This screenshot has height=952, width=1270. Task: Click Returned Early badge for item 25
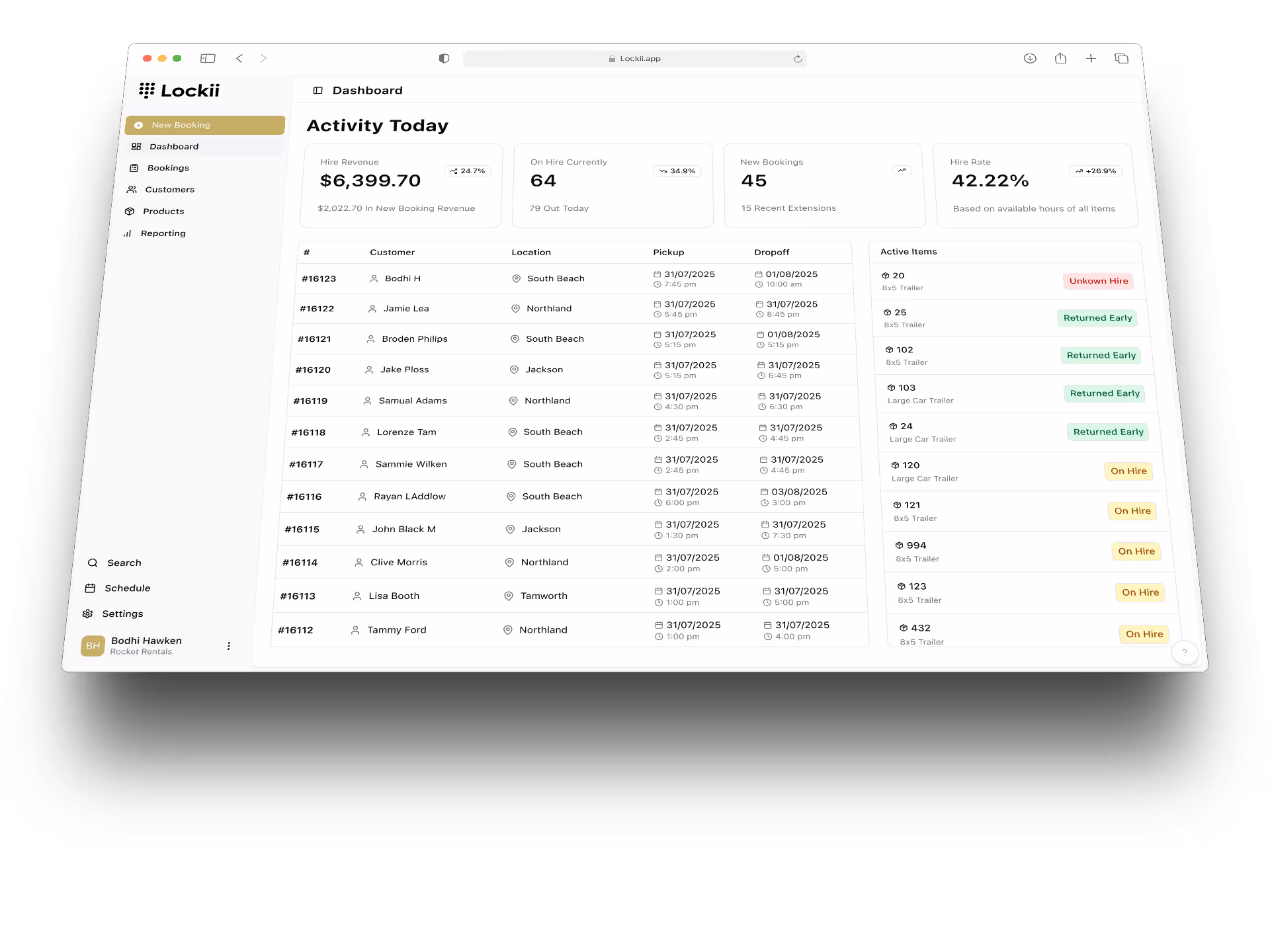tap(1097, 318)
